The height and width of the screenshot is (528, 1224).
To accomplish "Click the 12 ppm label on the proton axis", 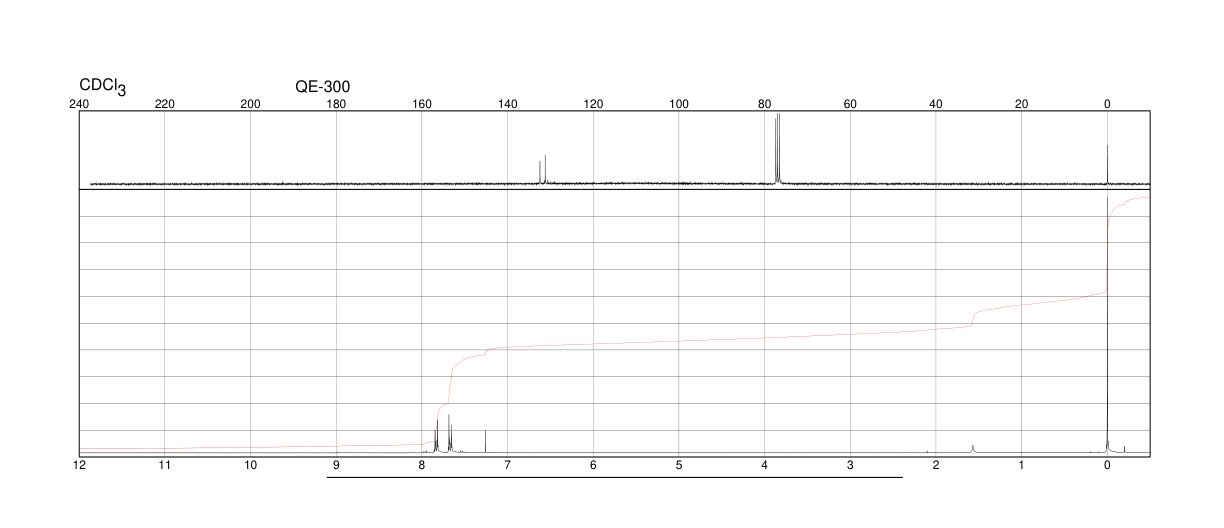I will coord(79,466).
